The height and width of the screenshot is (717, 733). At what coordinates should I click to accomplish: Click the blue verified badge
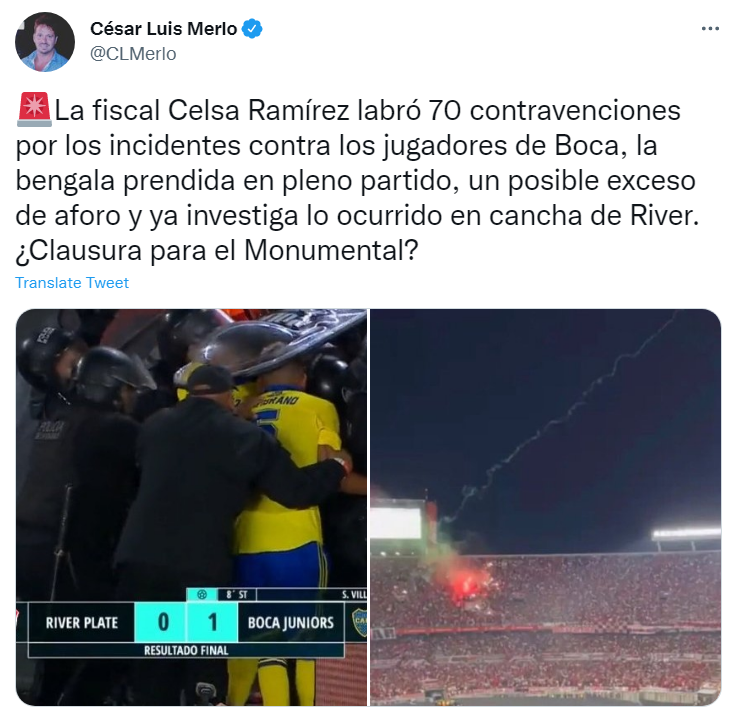point(252,29)
